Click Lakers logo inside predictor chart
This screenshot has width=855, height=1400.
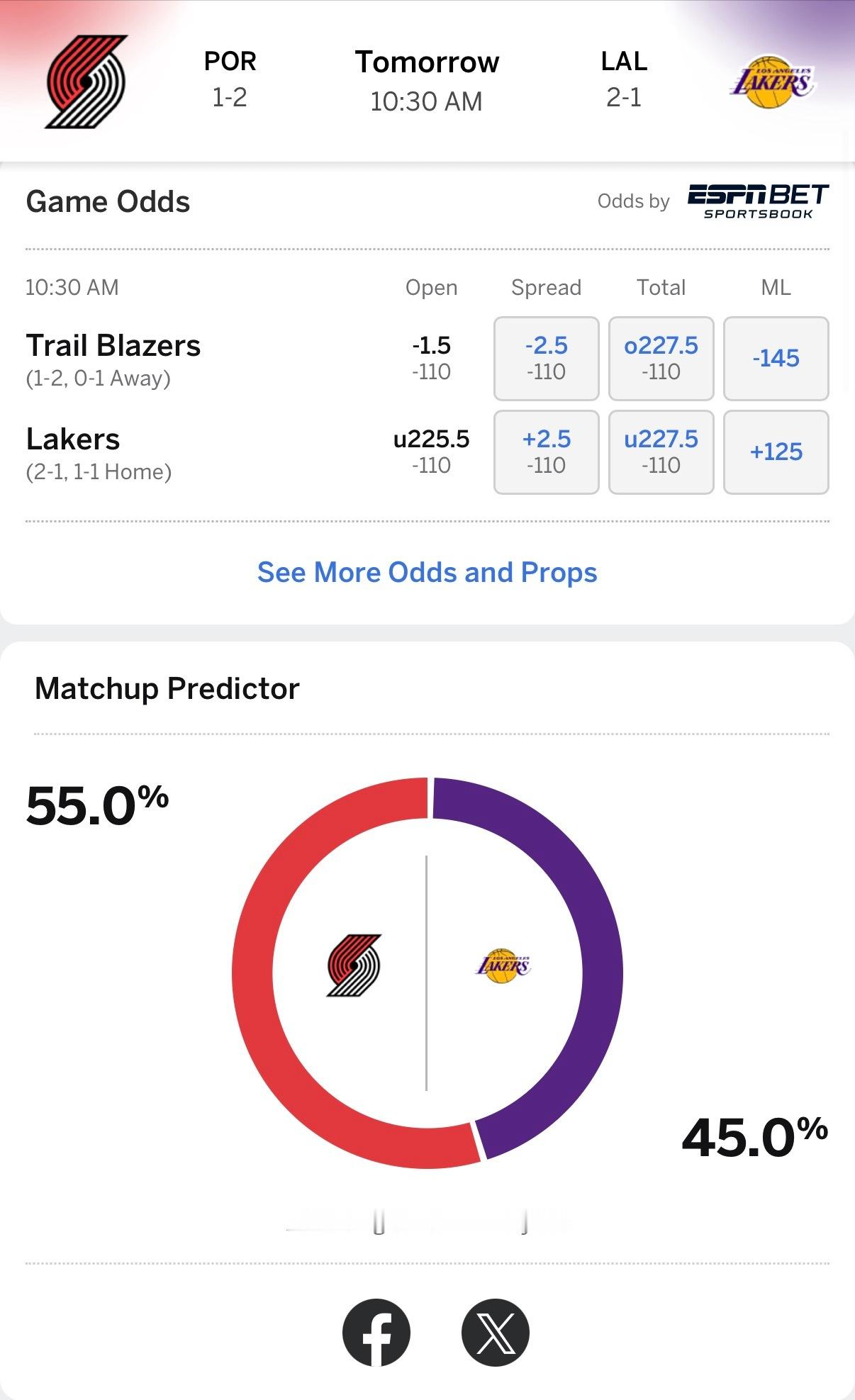[502, 965]
